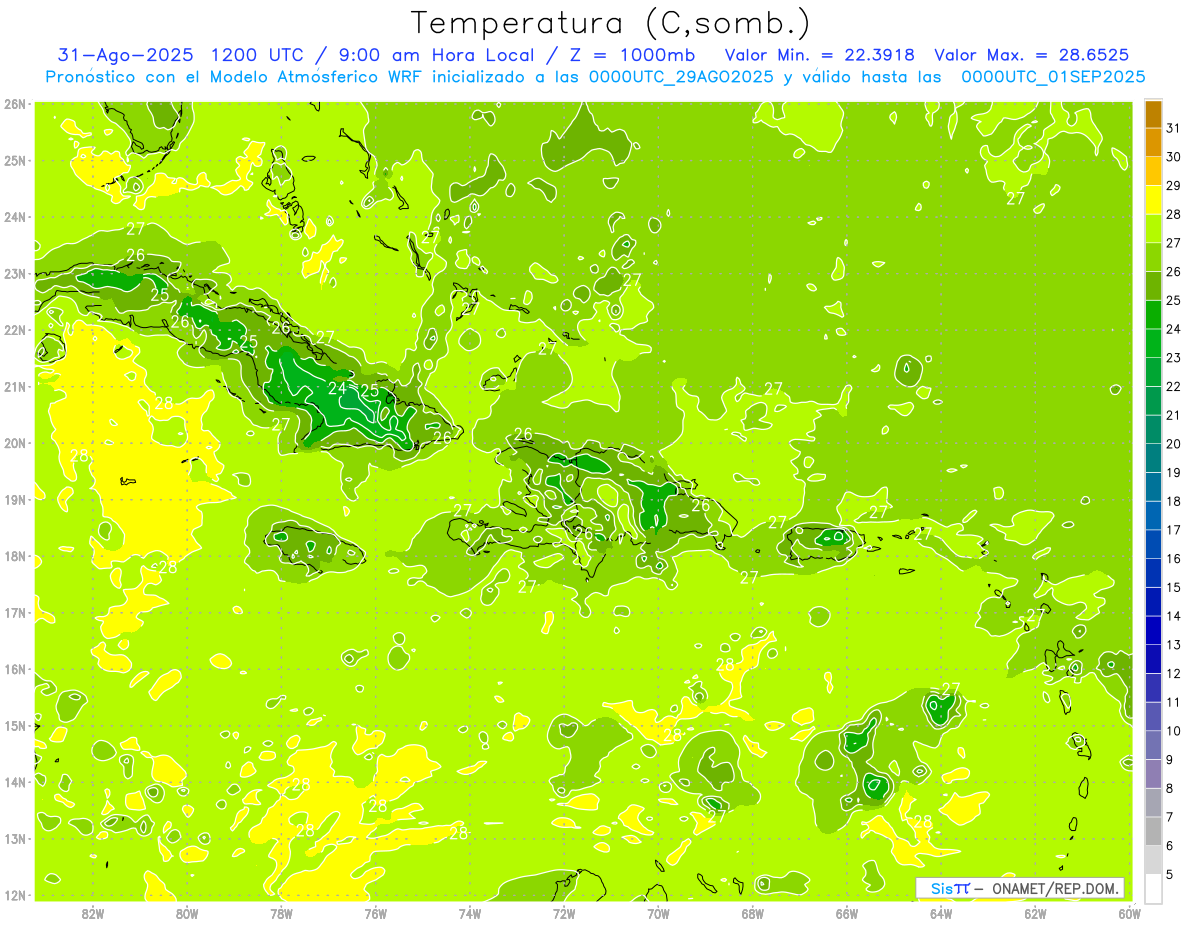Click the longitude axis label "66W"

click(x=846, y=913)
